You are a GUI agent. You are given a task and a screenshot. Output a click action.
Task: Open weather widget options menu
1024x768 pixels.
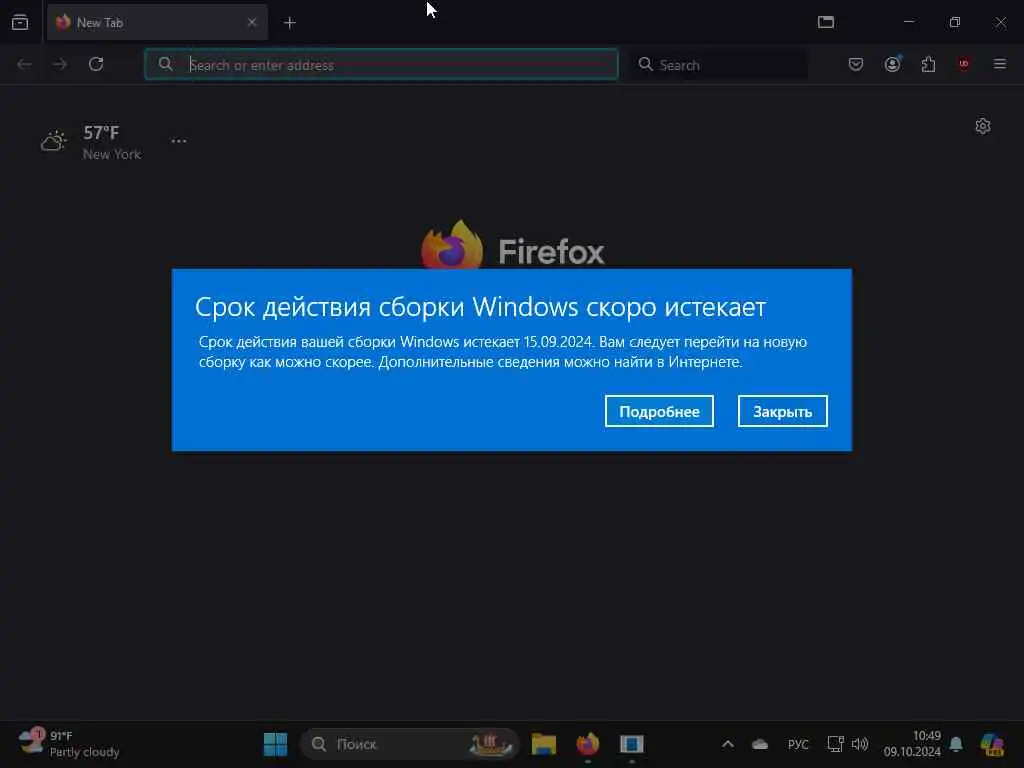tap(178, 141)
